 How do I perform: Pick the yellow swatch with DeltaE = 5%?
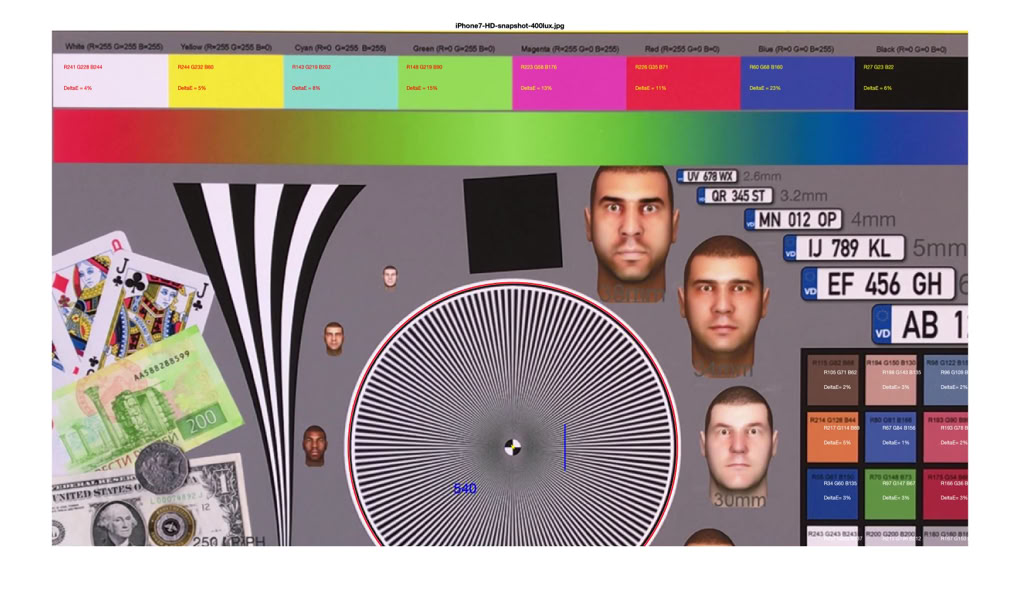coord(226,81)
